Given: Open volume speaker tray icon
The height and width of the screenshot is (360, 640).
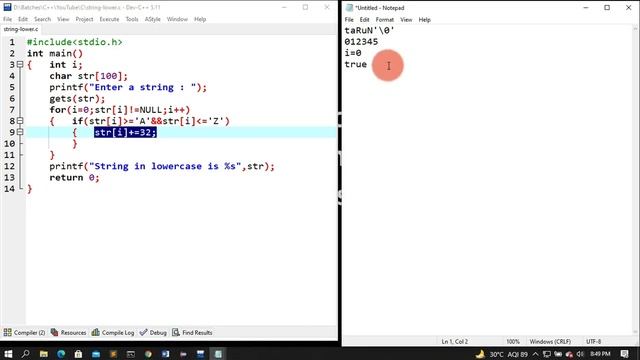Looking at the screenshot, I should [580, 354].
